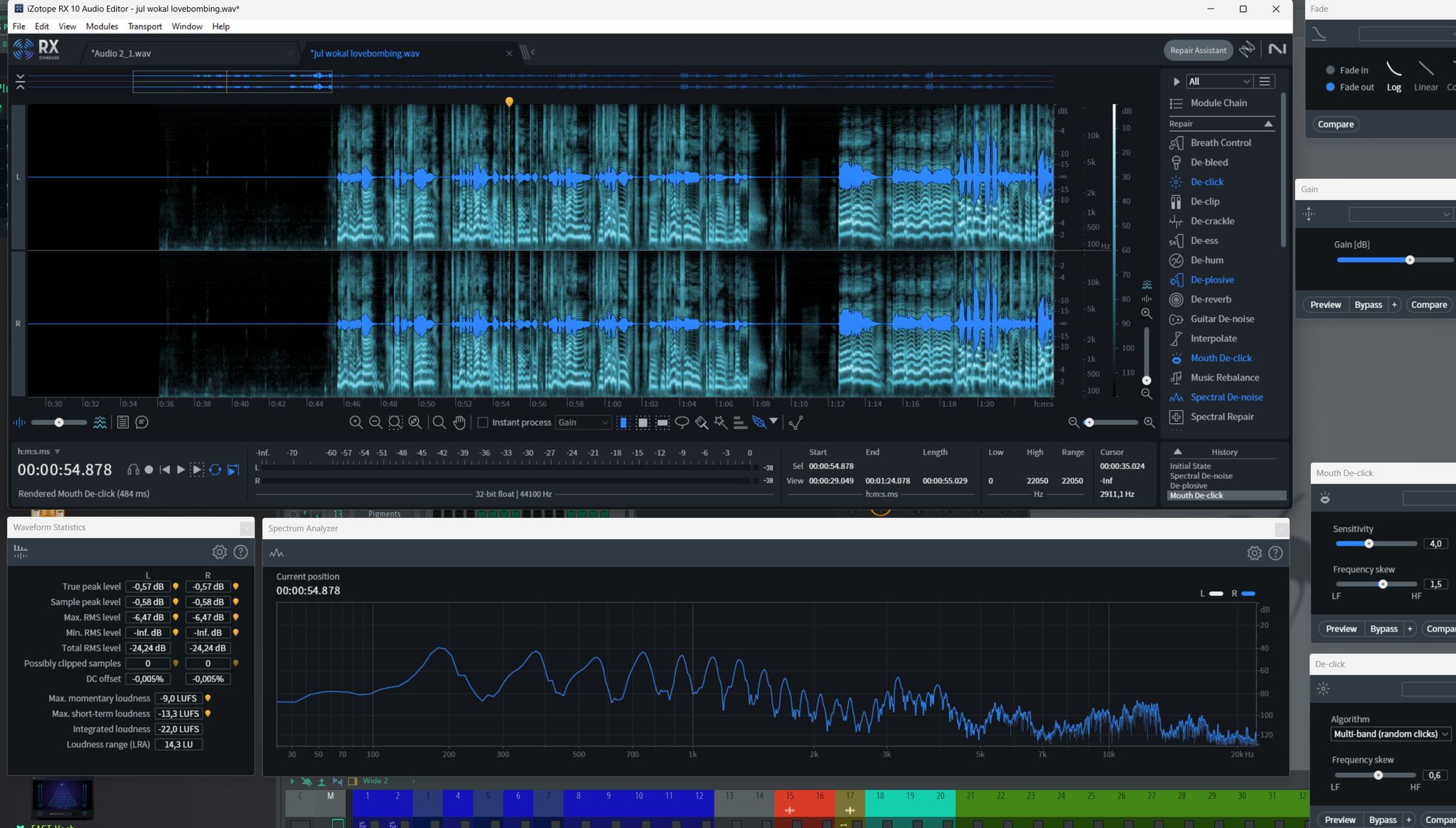Image resolution: width=1456 pixels, height=828 pixels.
Task: Click Compare in the Fade panel
Action: pyautogui.click(x=1335, y=124)
